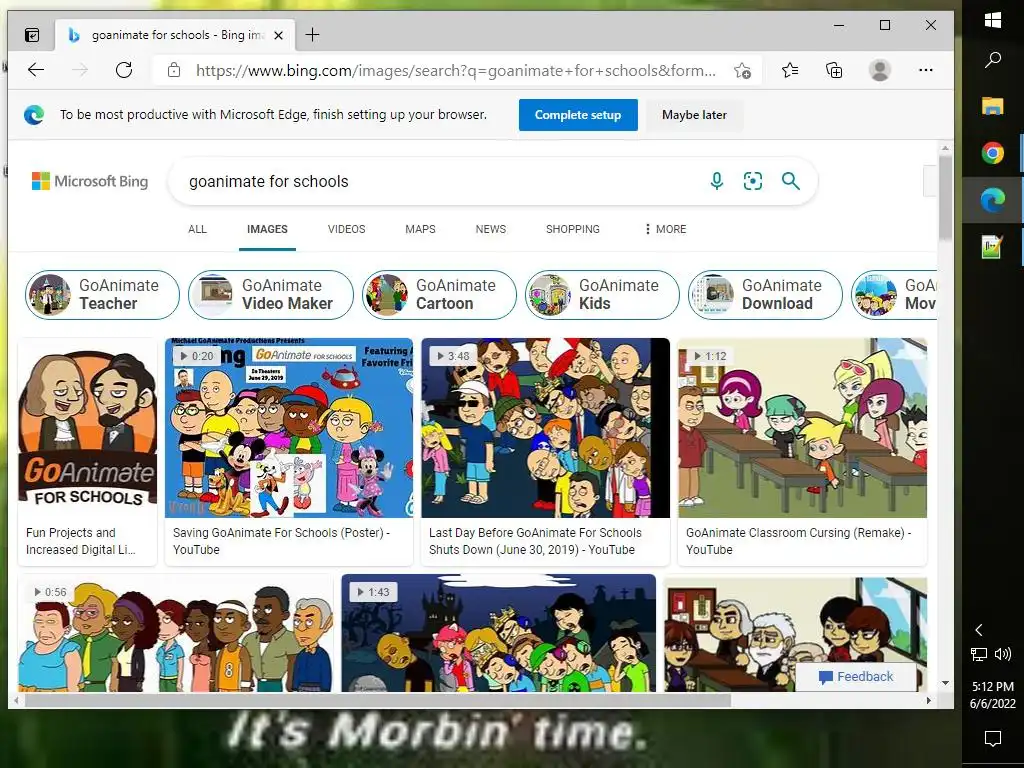Open the 5:12 PM clock calendar
Image resolution: width=1024 pixels, height=768 pixels.
[x=993, y=695]
